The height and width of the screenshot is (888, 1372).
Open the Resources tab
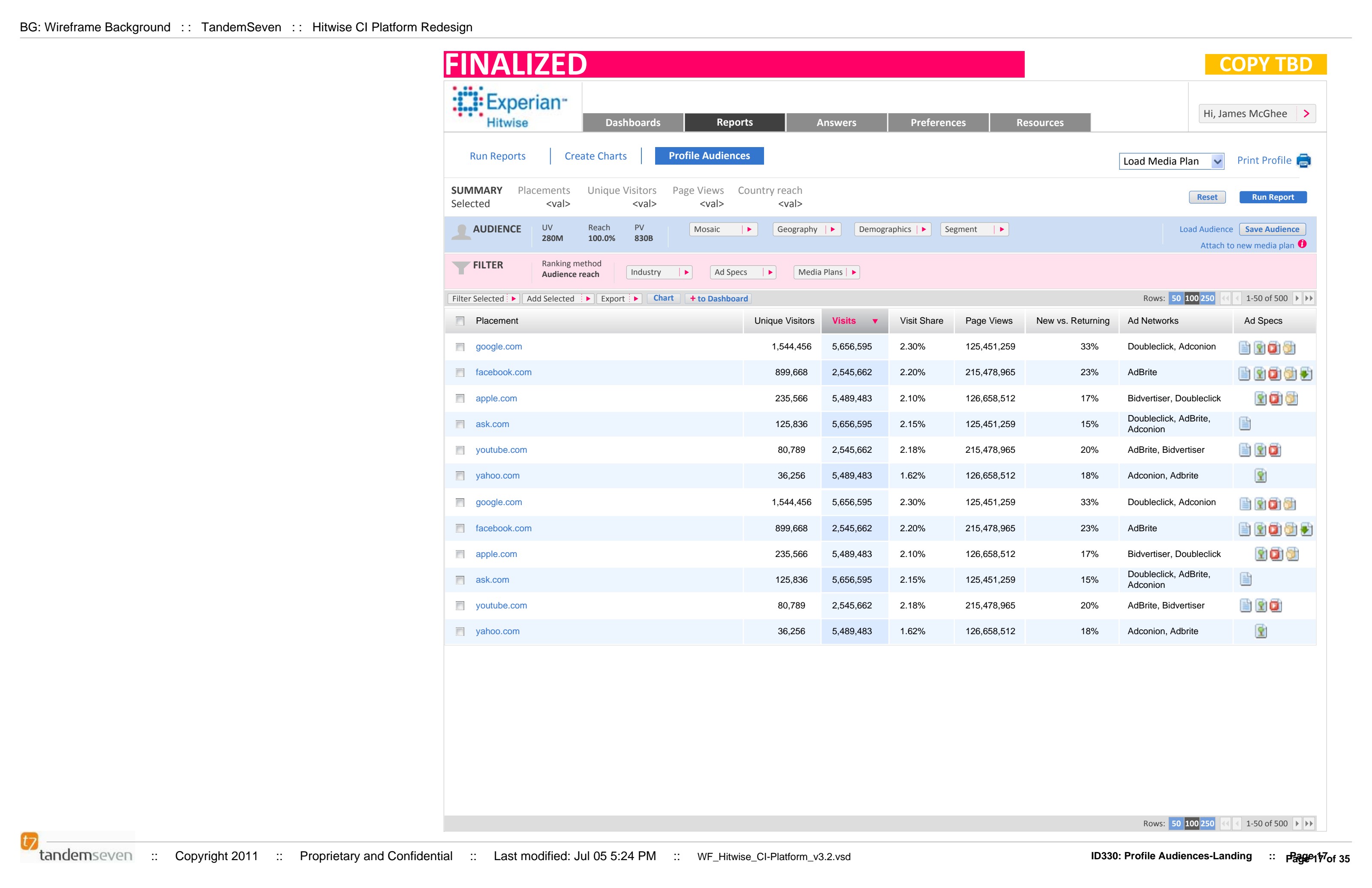coord(1040,122)
